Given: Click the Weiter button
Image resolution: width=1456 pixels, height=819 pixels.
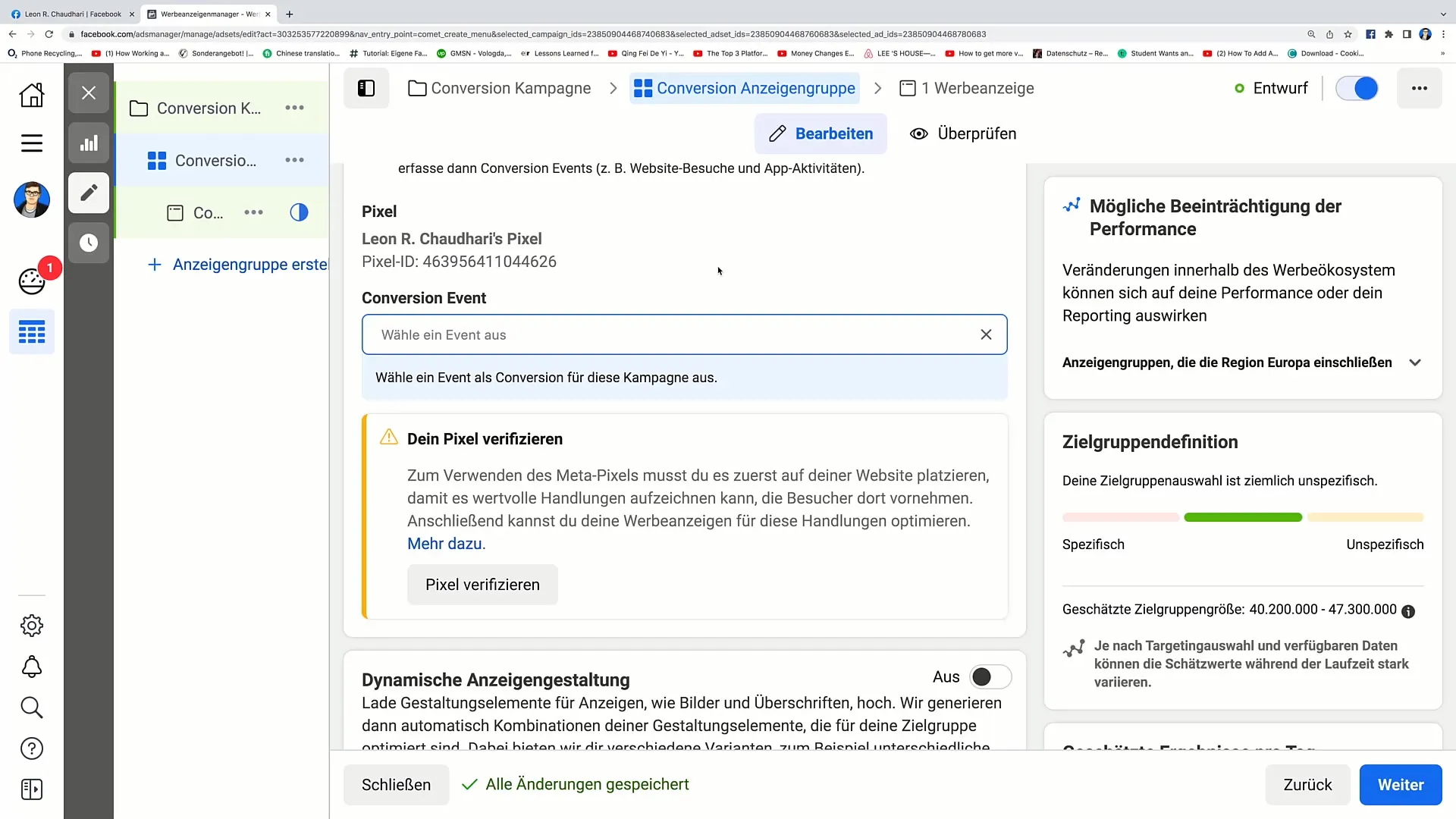Looking at the screenshot, I should pos(1401,785).
